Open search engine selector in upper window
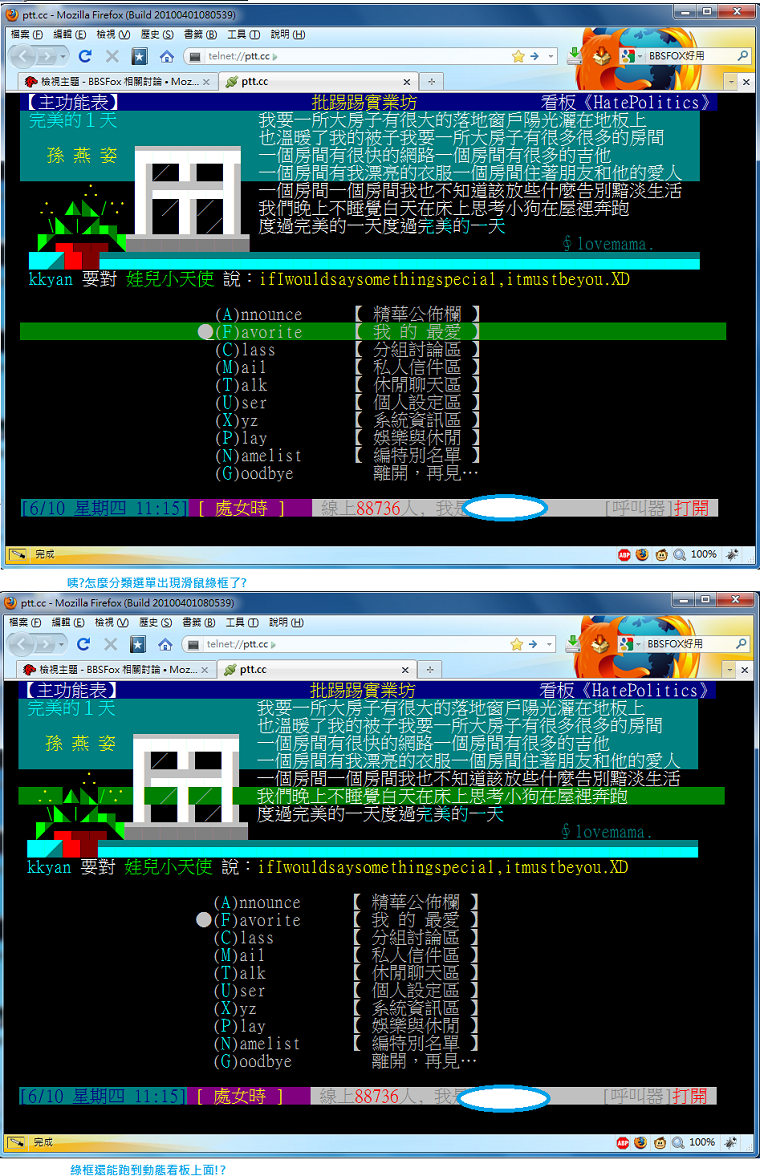 tap(631, 56)
